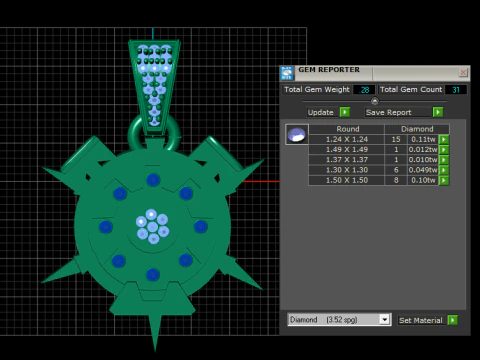
Task: Open the Diamond (3.52 spg) material dropdown
Action: [384, 320]
